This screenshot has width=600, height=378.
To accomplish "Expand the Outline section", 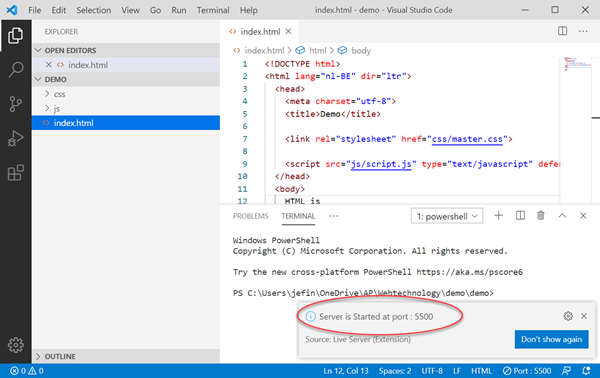I will click(x=126, y=356).
